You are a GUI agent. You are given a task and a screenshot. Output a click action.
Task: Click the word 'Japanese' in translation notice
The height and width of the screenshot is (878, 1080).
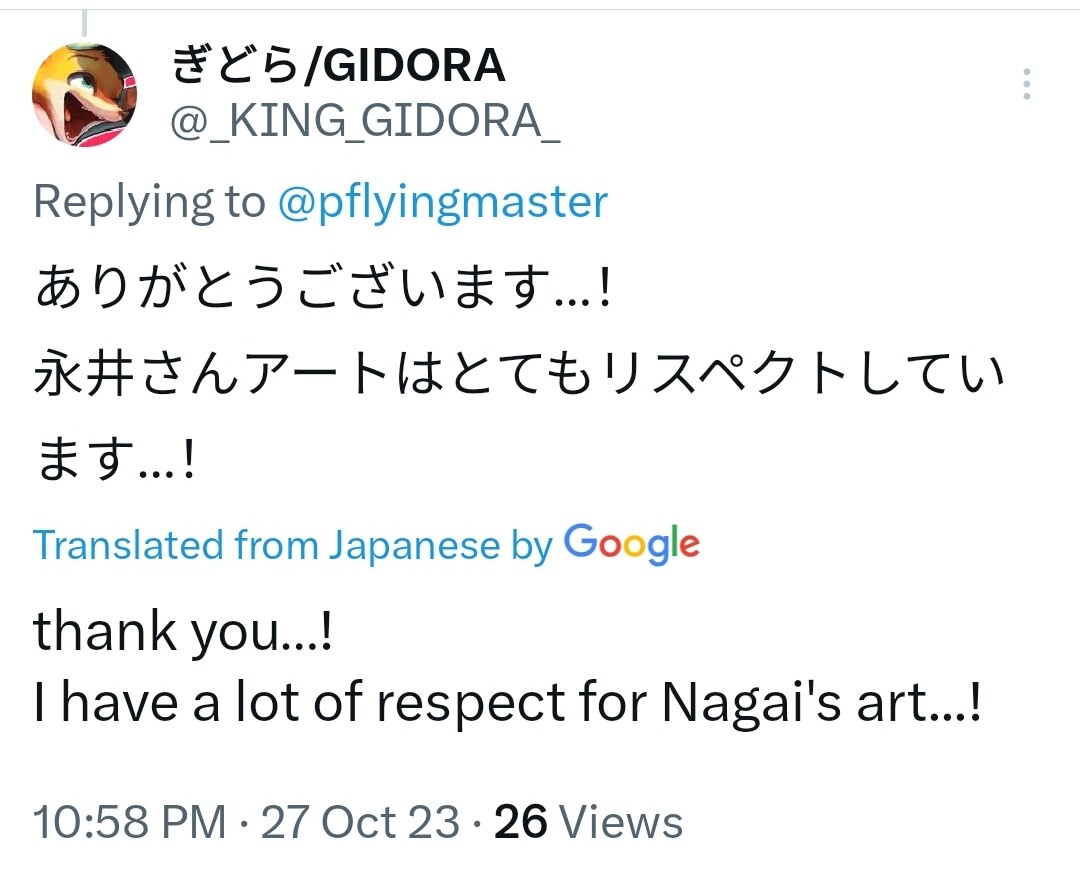tap(414, 546)
